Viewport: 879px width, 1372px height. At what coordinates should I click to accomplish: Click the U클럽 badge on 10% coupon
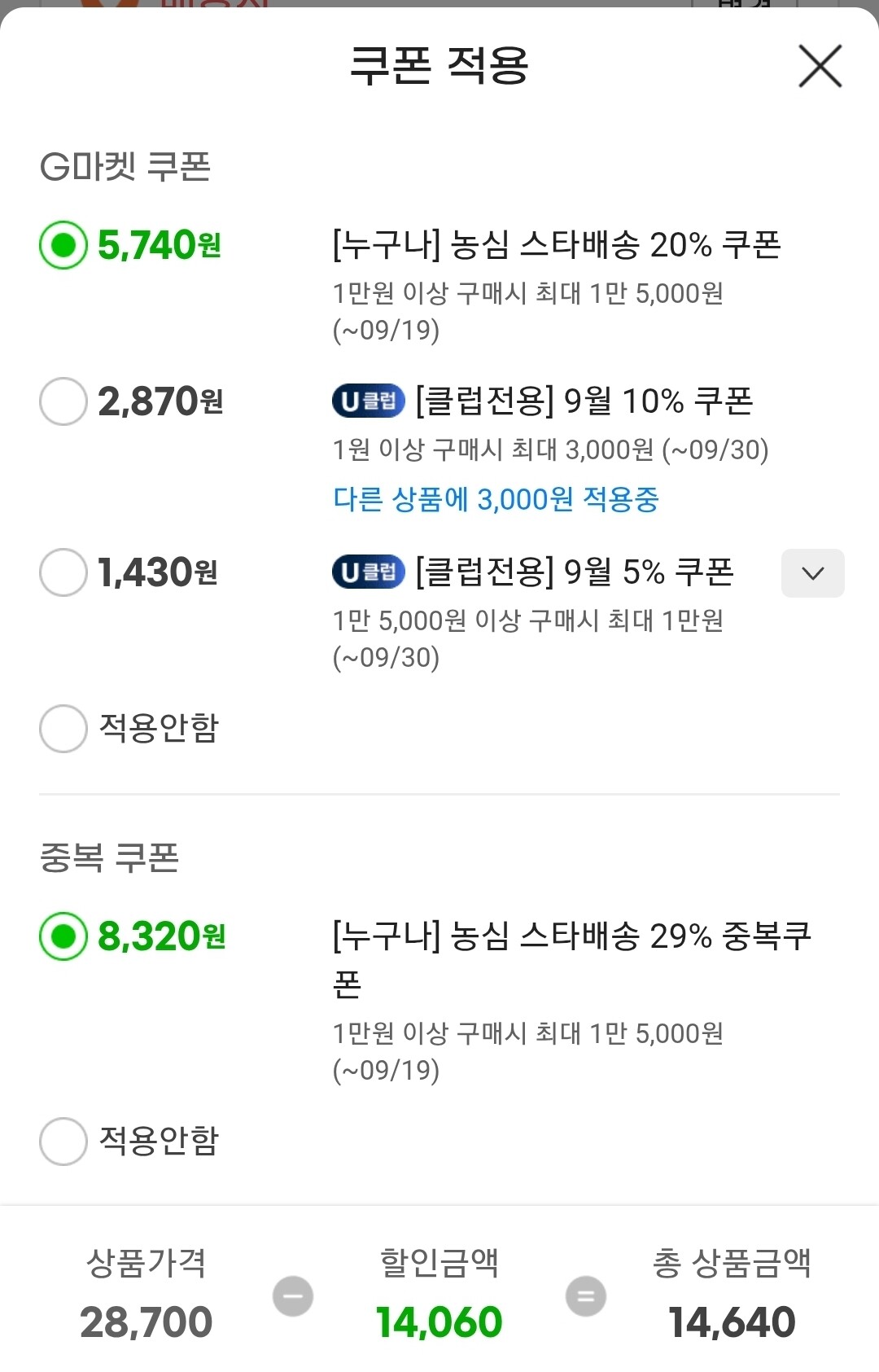[368, 401]
